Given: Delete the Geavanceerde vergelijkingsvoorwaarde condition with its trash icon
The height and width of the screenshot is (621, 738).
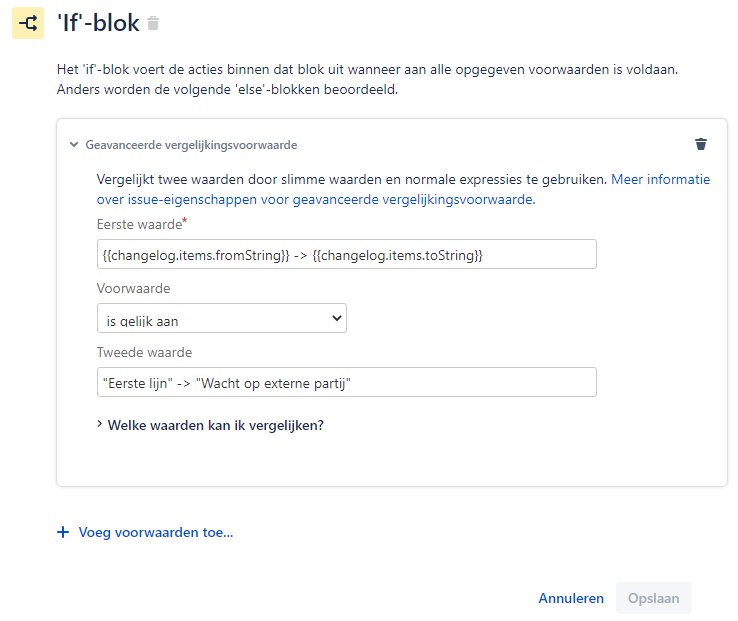Looking at the screenshot, I should tap(700, 144).
